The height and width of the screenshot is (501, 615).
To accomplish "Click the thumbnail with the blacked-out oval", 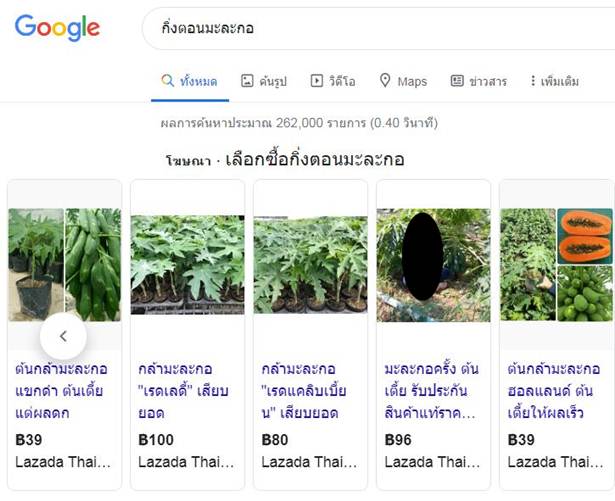I will pyautogui.click(x=433, y=265).
